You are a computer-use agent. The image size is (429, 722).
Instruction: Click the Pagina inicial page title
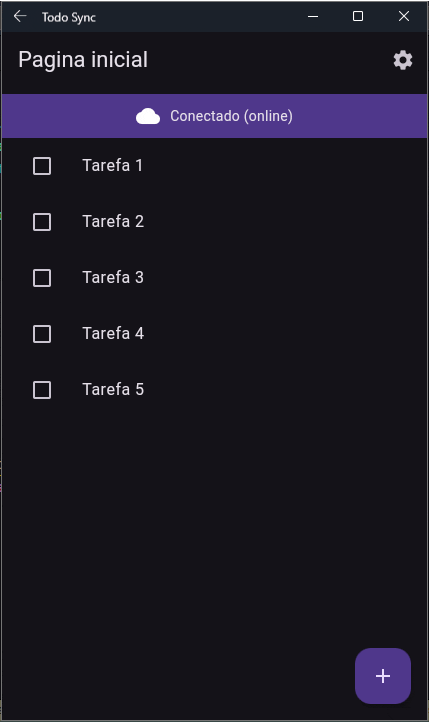click(x=83, y=60)
